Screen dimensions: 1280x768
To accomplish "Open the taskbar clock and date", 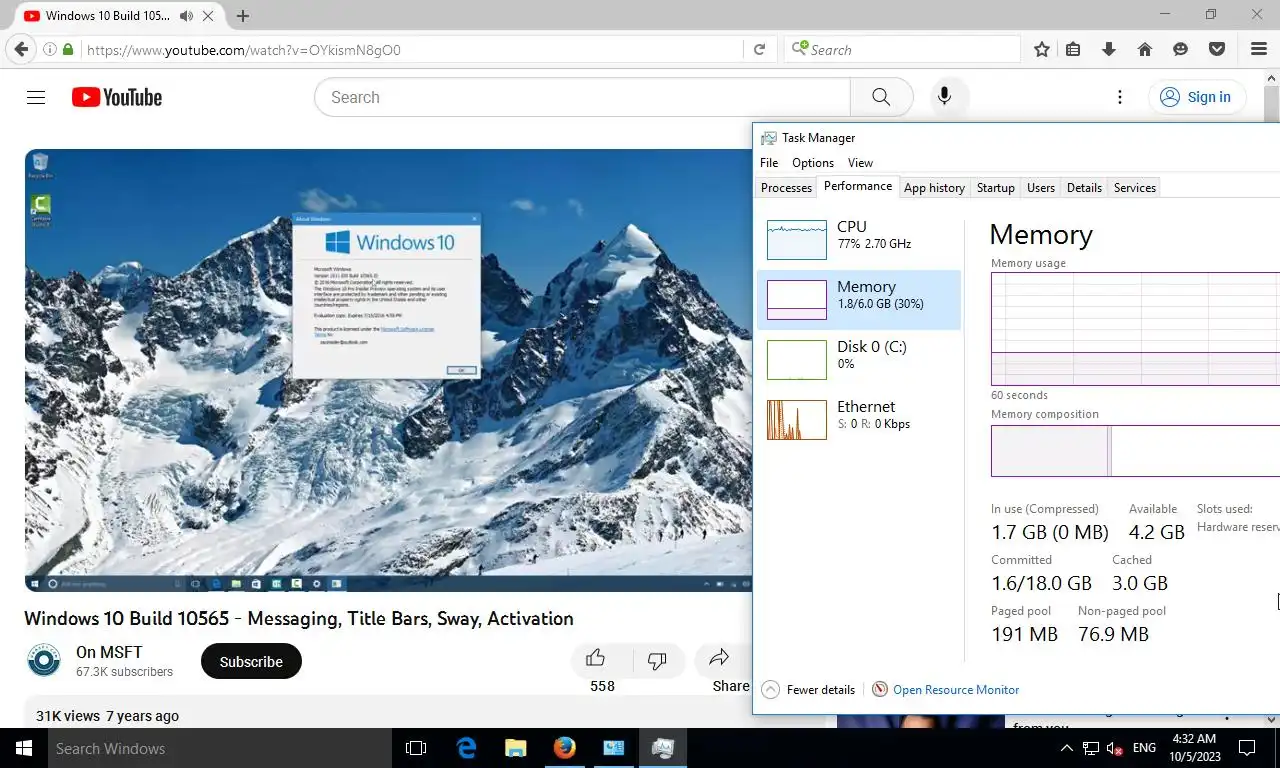I will click(x=1195, y=748).
